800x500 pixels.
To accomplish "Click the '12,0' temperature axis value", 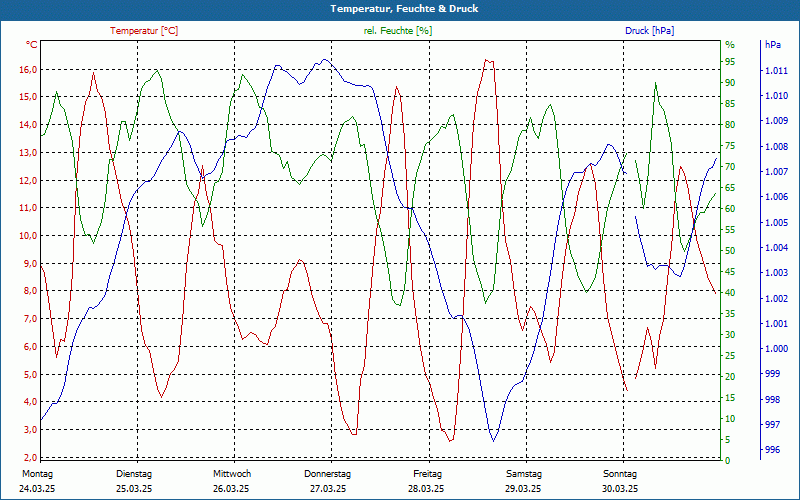I will click(x=28, y=180).
